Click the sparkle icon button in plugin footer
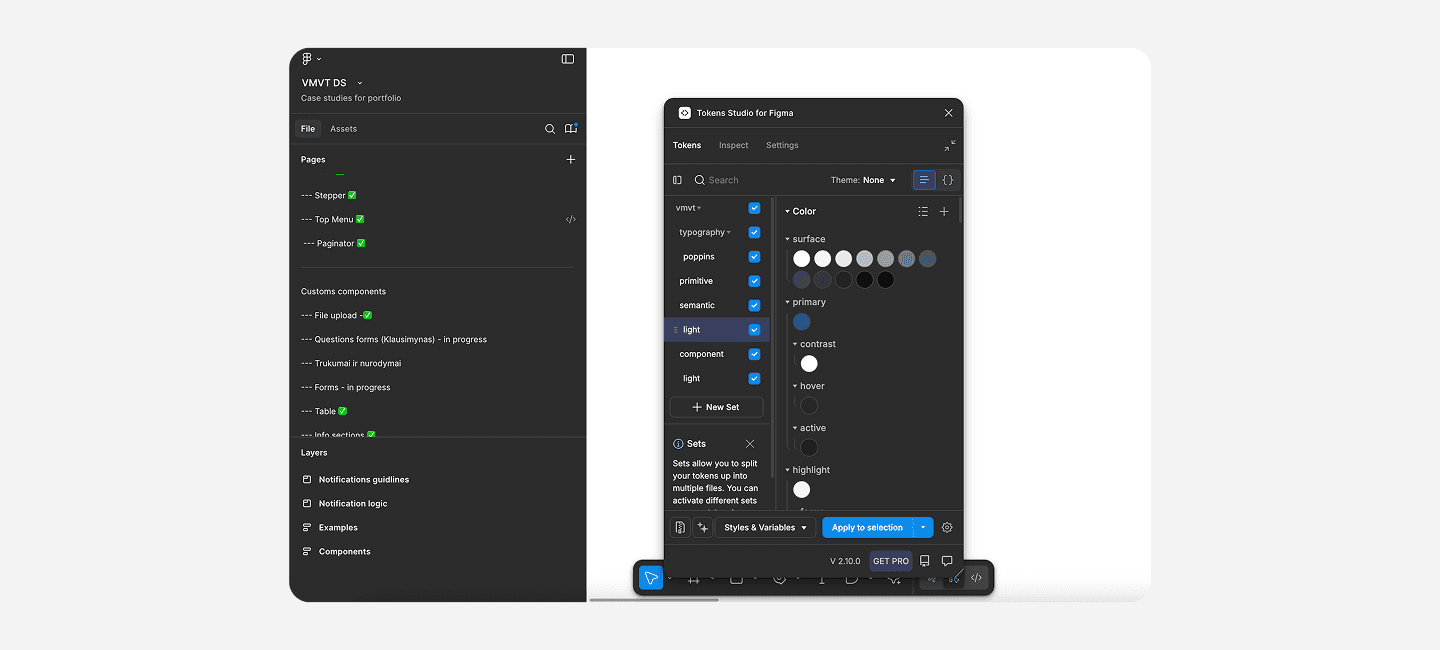Screen dimensions: 1440x650 (702, 527)
